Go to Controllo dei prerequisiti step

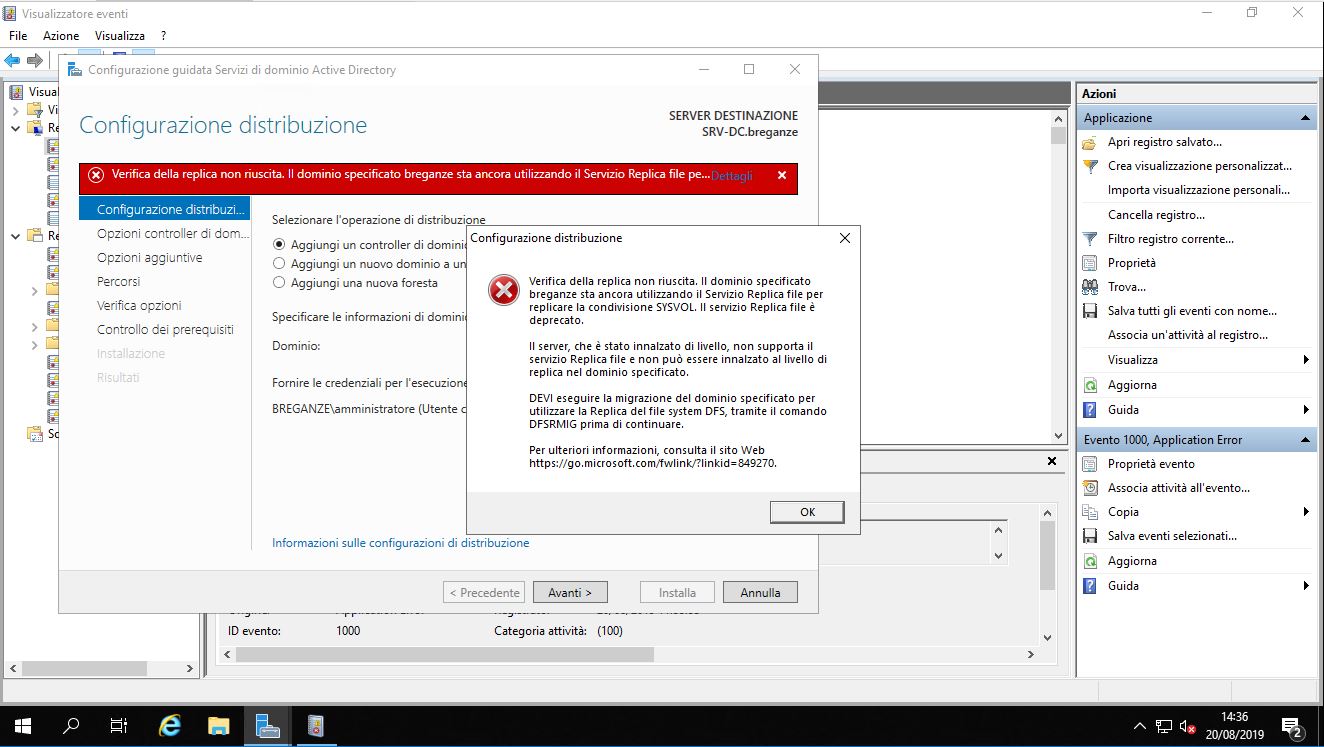pos(165,329)
